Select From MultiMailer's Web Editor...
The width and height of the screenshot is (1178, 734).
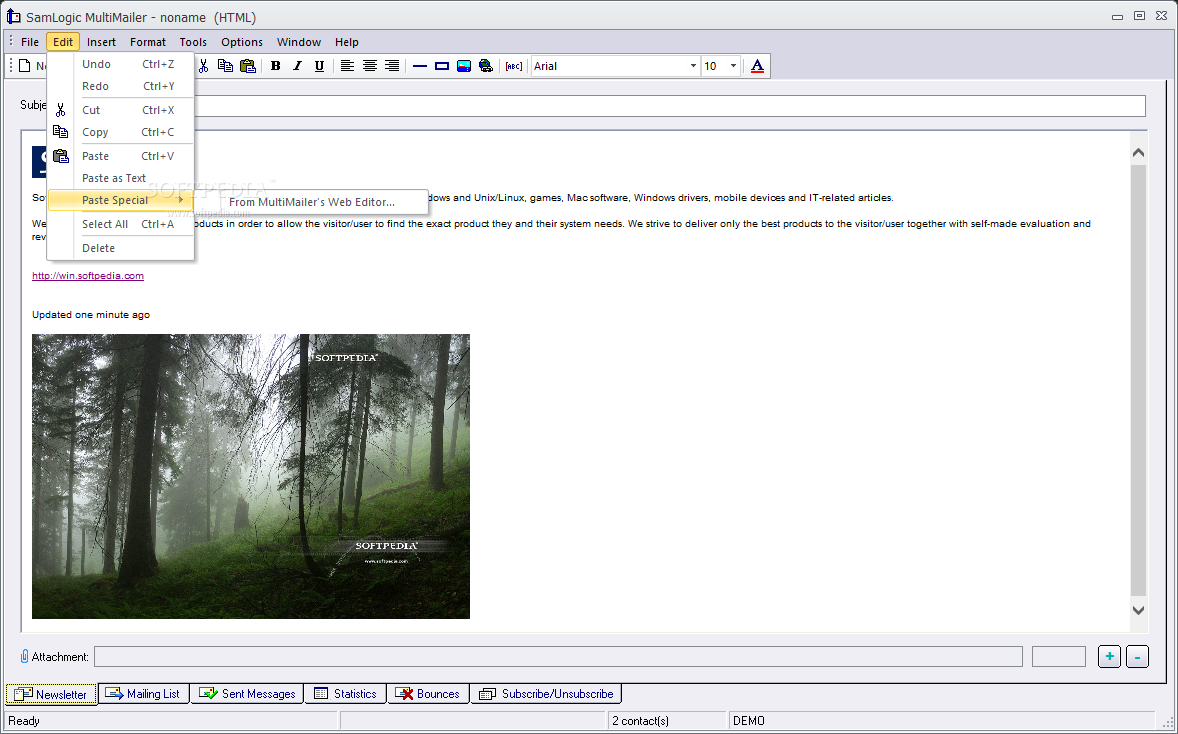click(312, 202)
